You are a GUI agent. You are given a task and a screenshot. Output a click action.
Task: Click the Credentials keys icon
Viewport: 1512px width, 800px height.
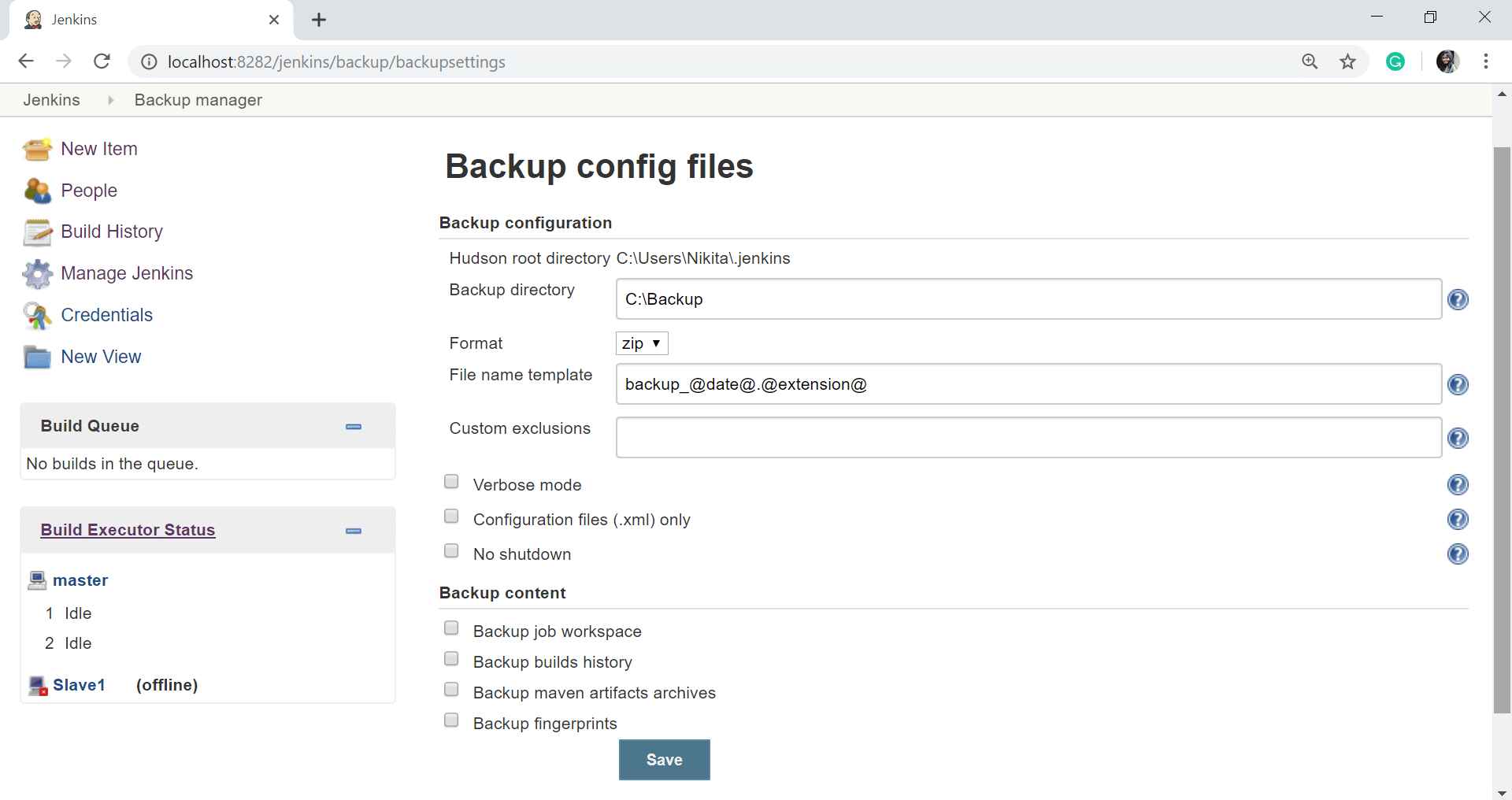point(37,316)
